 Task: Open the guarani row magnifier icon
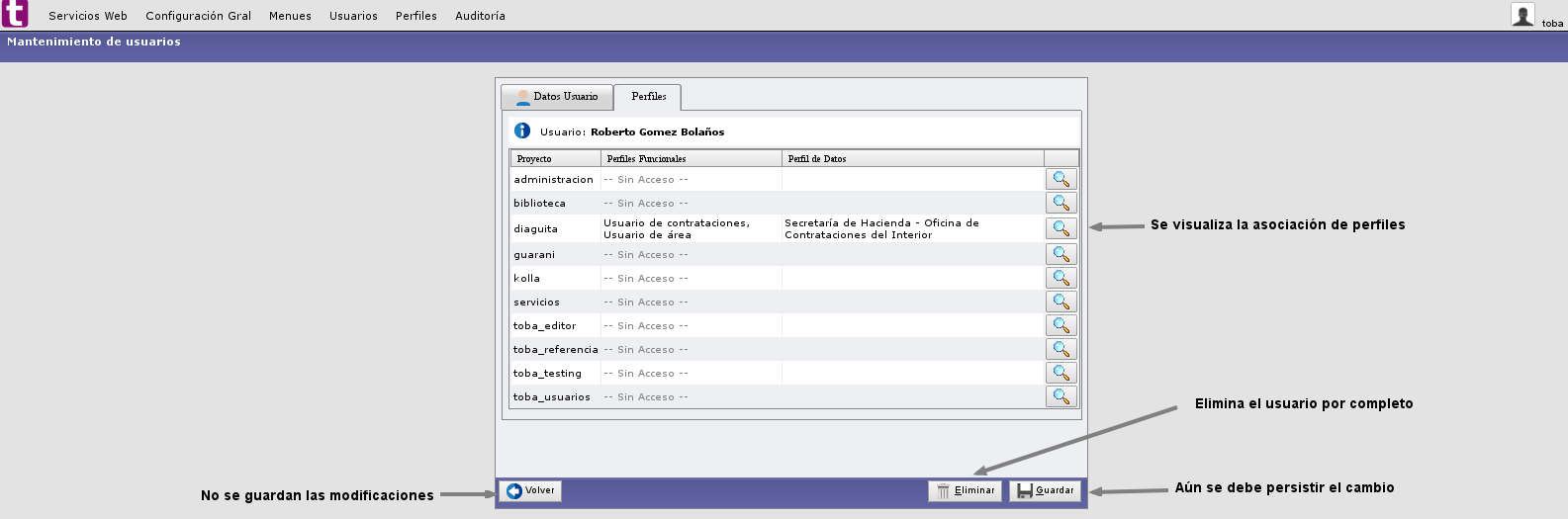pos(1061,254)
